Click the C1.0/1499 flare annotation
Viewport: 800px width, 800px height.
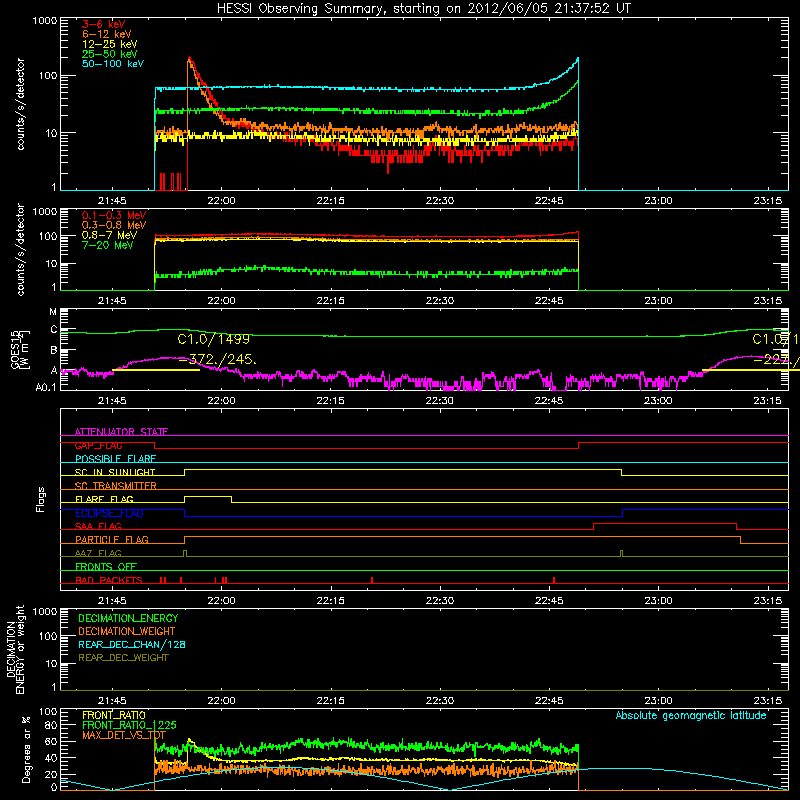tap(214, 339)
